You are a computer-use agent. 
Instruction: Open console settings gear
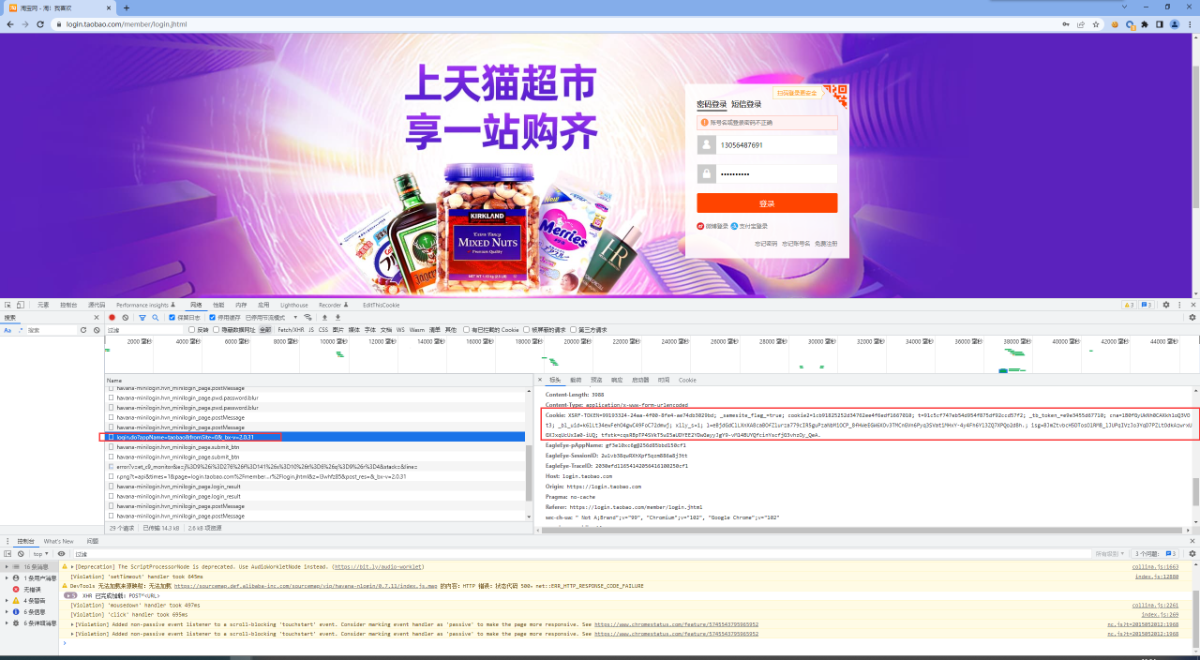(1190, 553)
